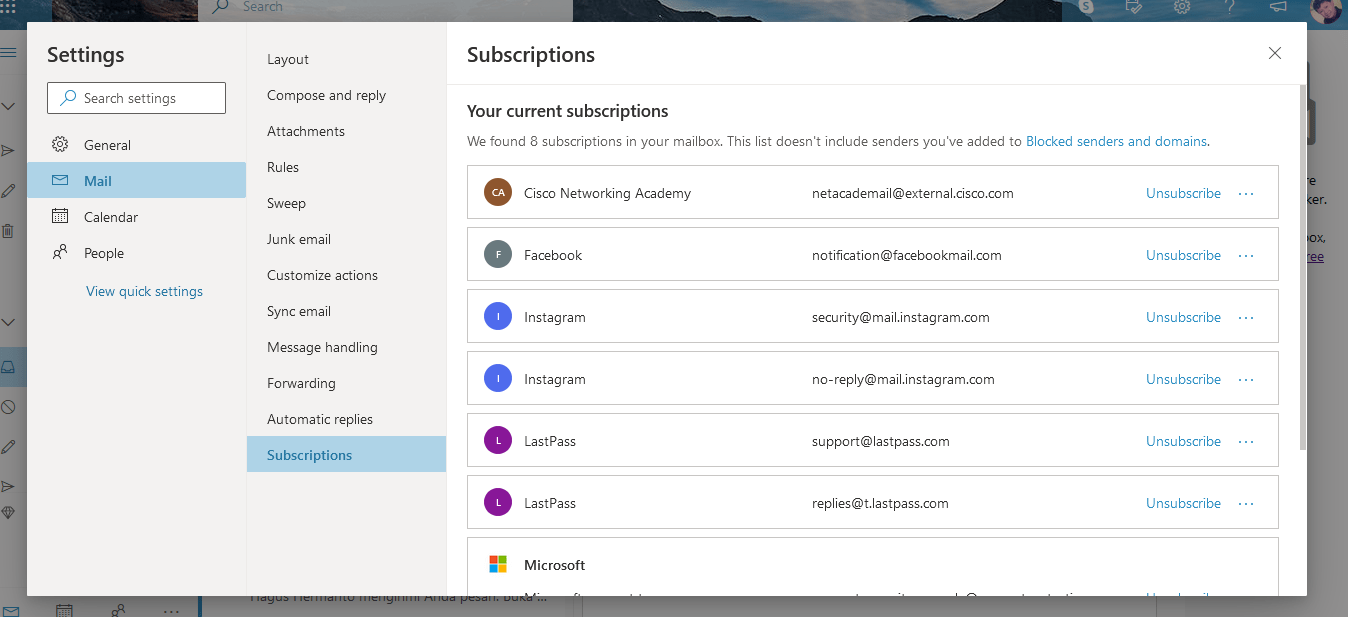Open more options for no-reply@mail.instagram.com row
This screenshot has height=617, width=1348.
[1246, 379]
